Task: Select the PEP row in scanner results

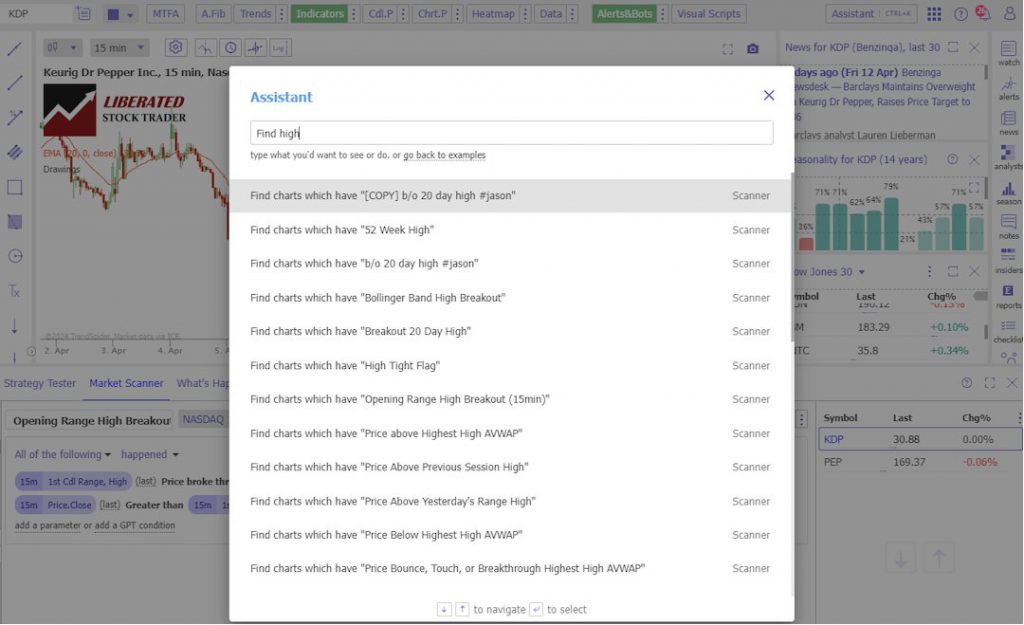Action: (x=920, y=462)
